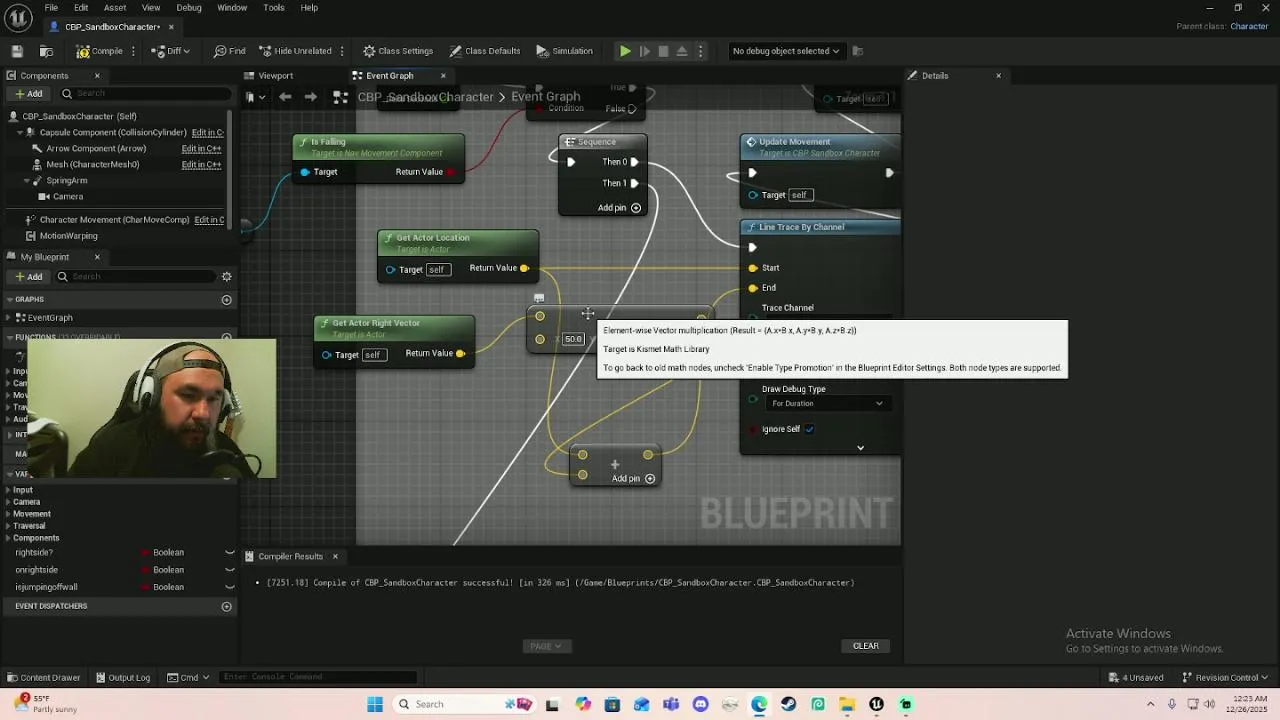Select the MotionWarping component
The image size is (1280, 720).
click(x=68, y=236)
